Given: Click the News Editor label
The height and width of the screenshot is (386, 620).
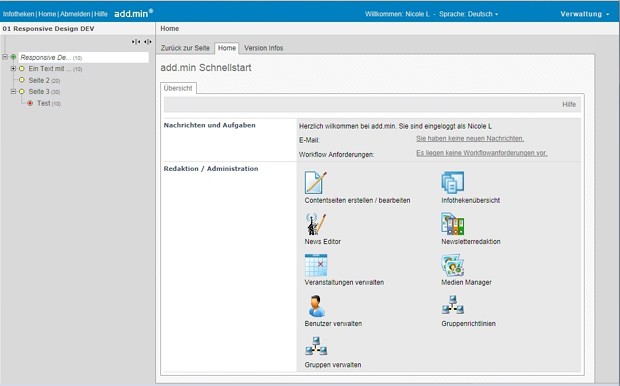Looking at the screenshot, I should point(322,241).
